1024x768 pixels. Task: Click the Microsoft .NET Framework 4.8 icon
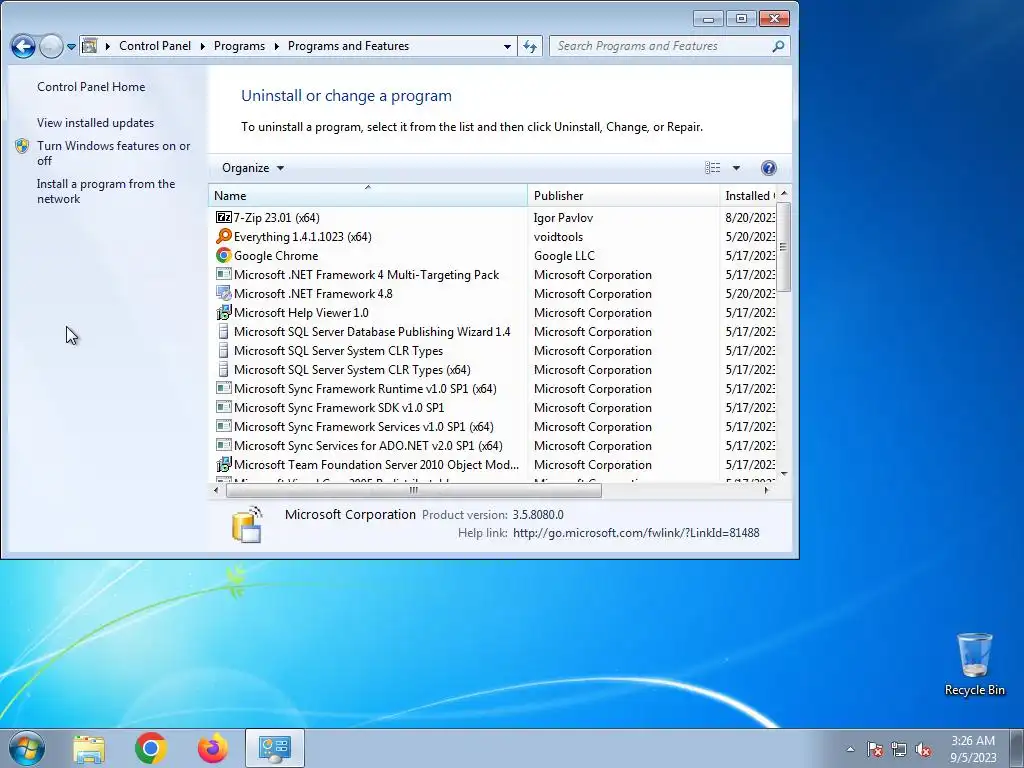(x=223, y=293)
